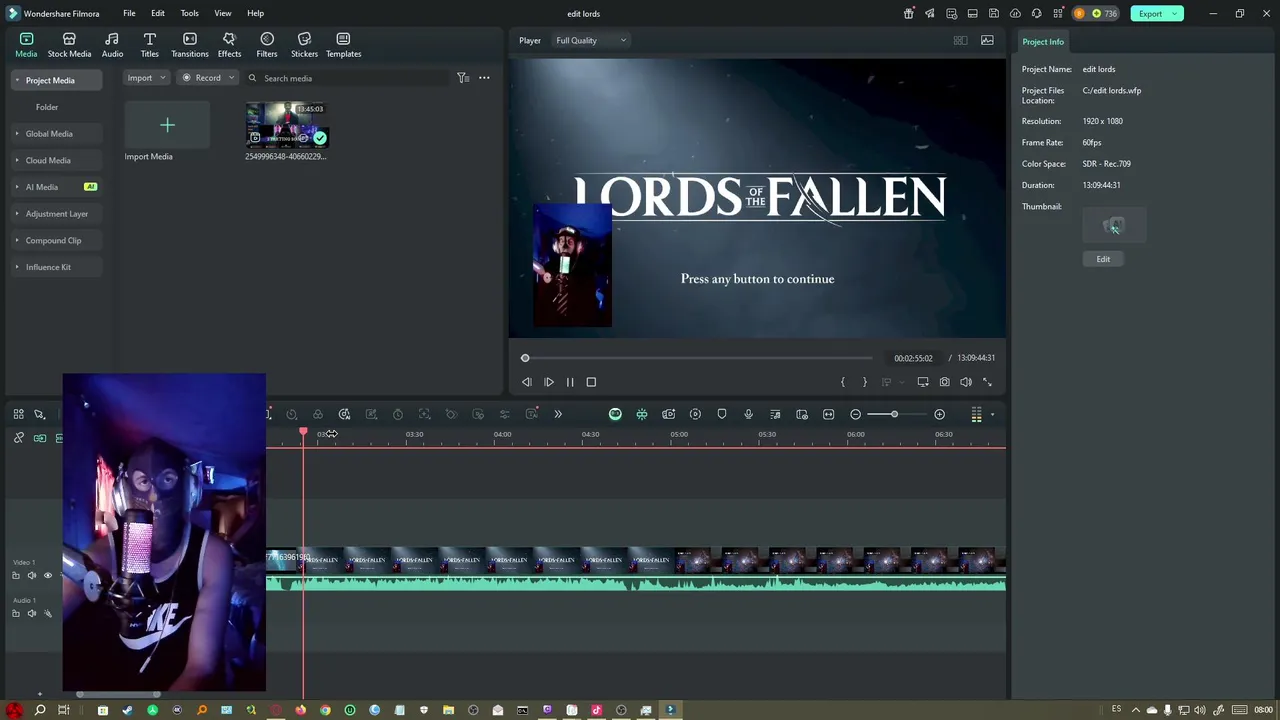1280x720 pixels.
Task: Toggle timeline link unlink icon
Action: click(x=18, y=438)
